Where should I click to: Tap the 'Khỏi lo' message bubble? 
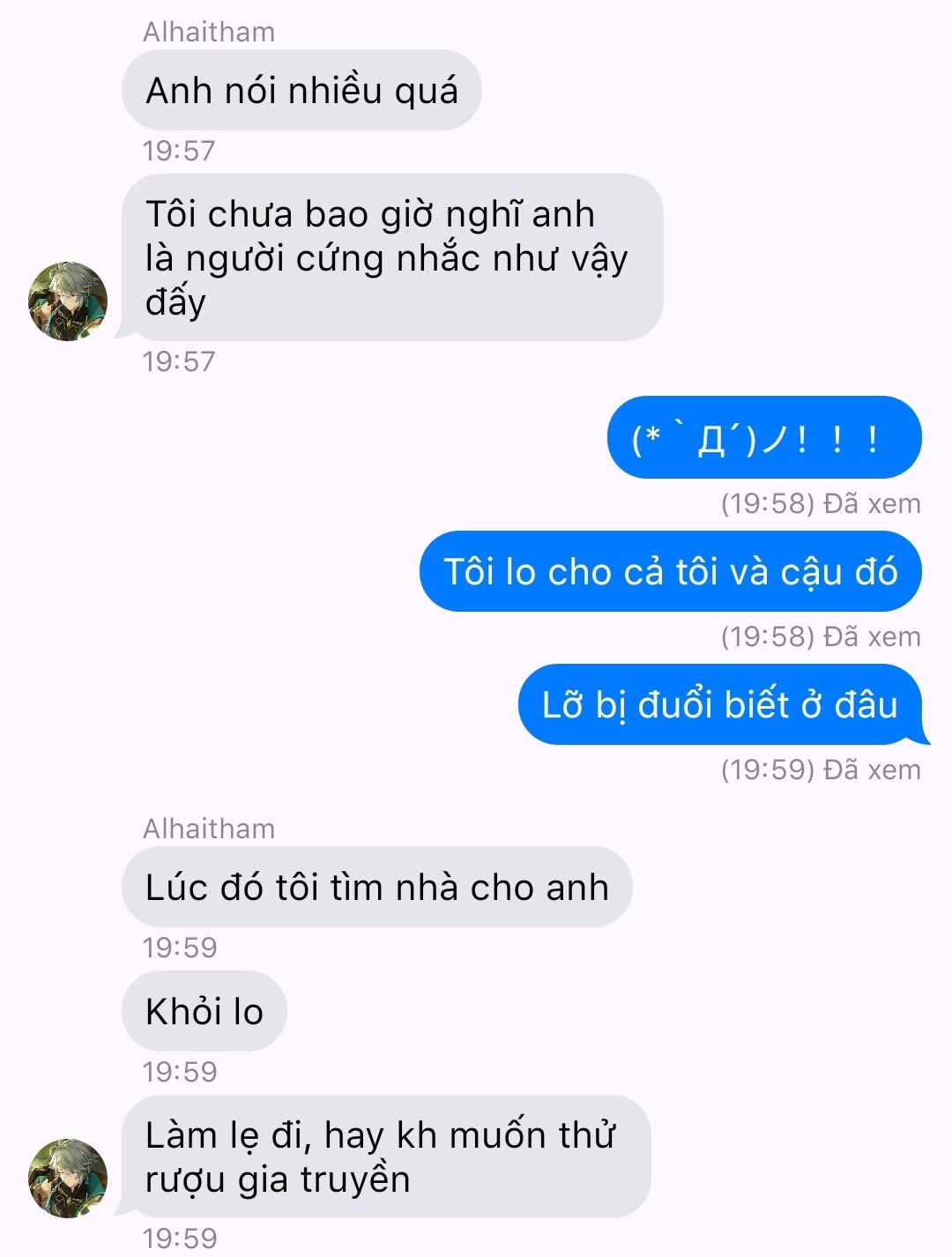(205, 1011)
